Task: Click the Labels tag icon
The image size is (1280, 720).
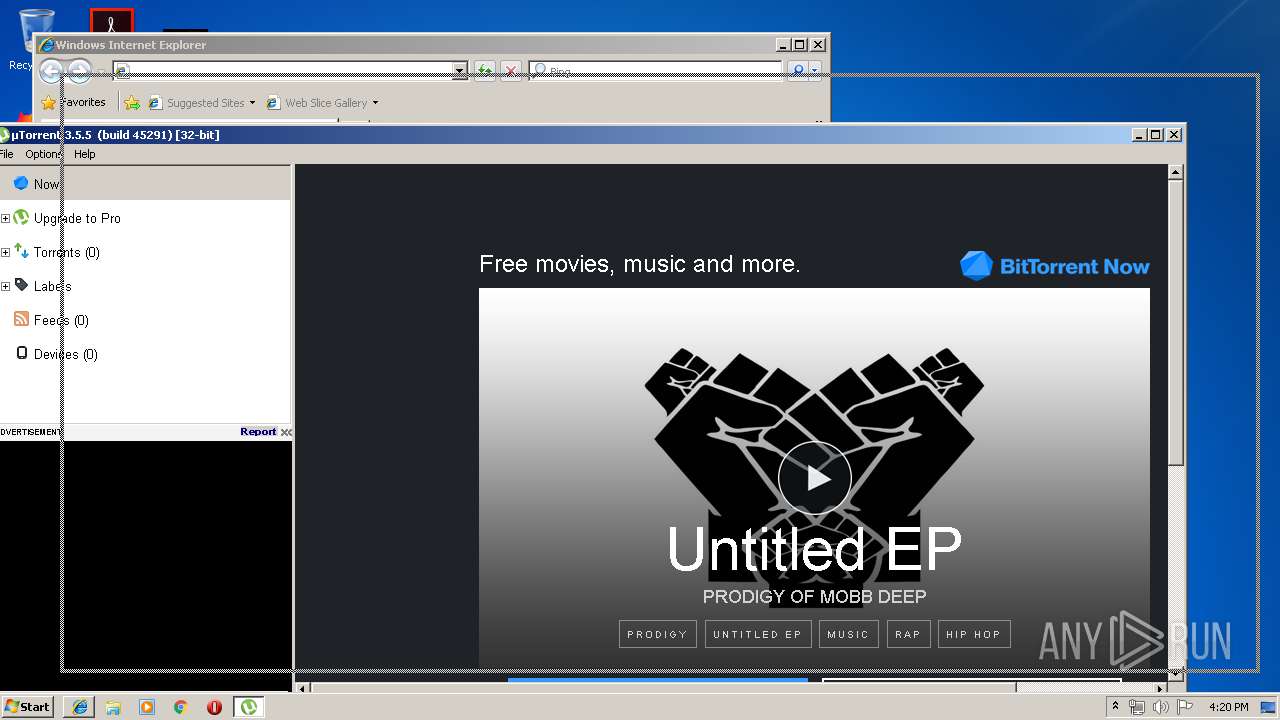Action: 21,285
